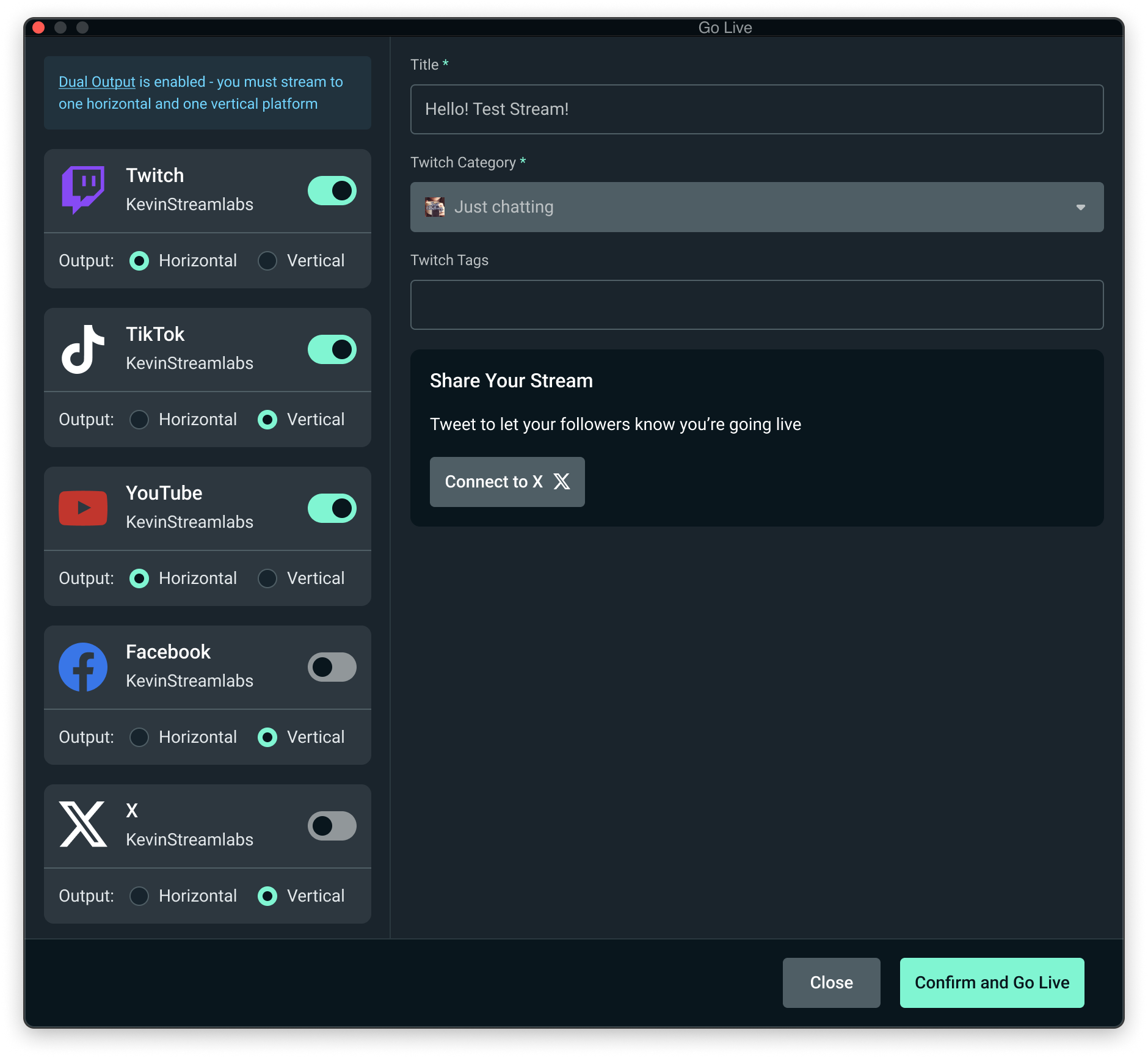Viewport: 1148px width, 1058px height.
Task: Close window with red traffic light button
Action: (38, 27)
